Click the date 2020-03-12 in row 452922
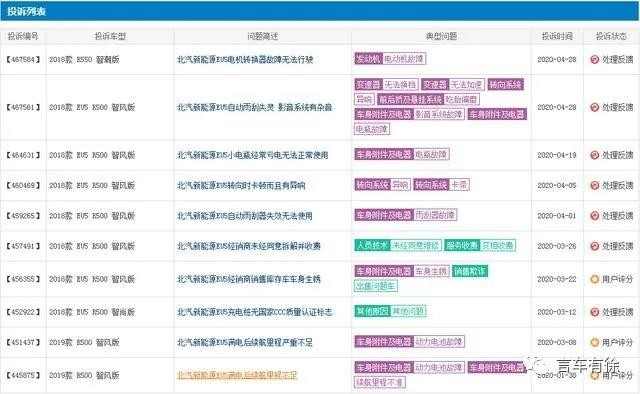This screenshot has width=640, height=394. (x=557, y=312)
